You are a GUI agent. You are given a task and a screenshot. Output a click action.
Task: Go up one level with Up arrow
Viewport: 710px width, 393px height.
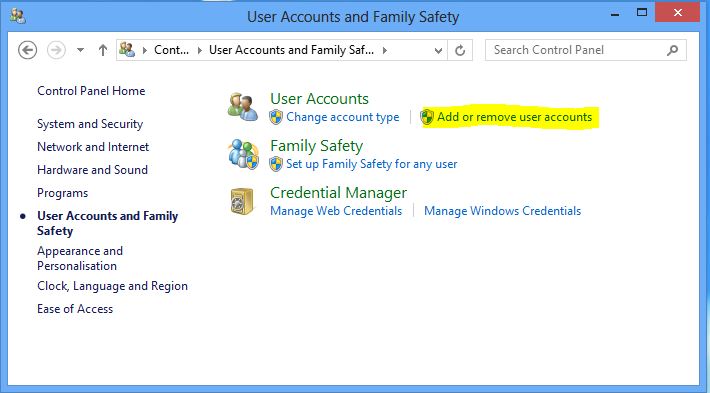(x=103, y=50)
